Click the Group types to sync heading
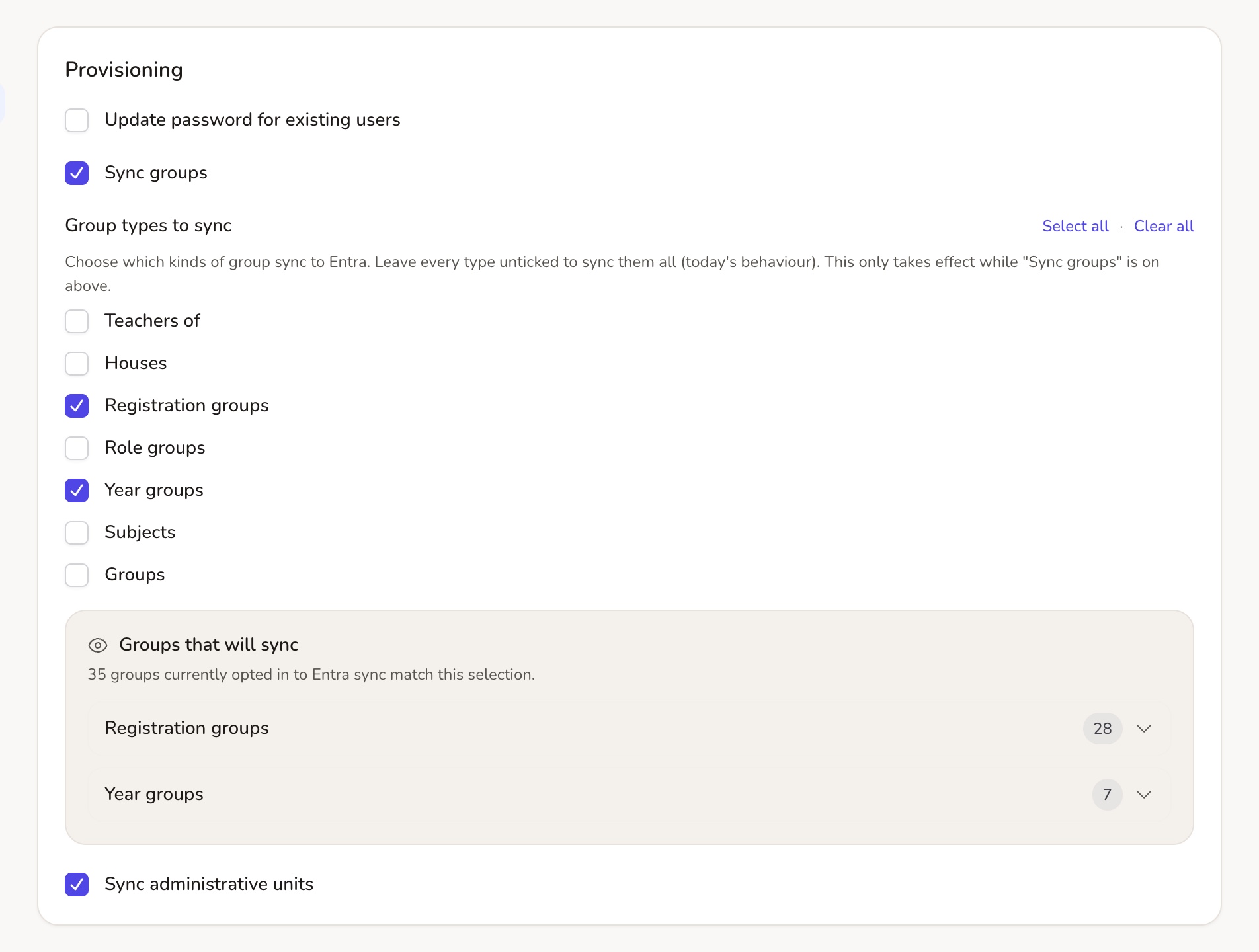The height and width of the screenshot is (952, 1259). pos(148,226)
